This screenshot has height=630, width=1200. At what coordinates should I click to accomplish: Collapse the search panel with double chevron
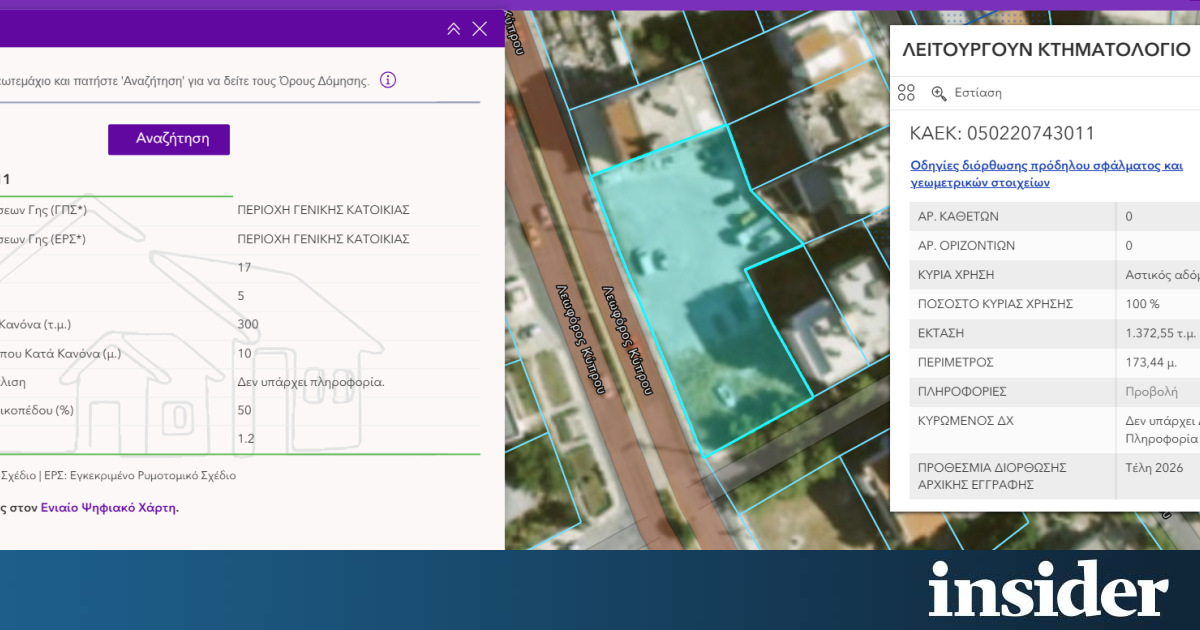[x=453, y=29]
